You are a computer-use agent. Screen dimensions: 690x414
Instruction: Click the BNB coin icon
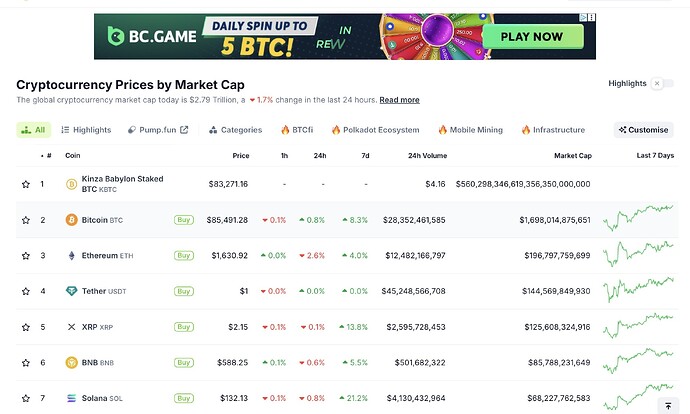pos(71,363)
